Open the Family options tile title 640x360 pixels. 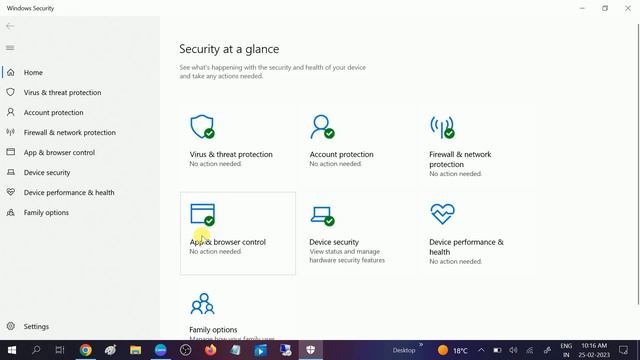[213, 329]
